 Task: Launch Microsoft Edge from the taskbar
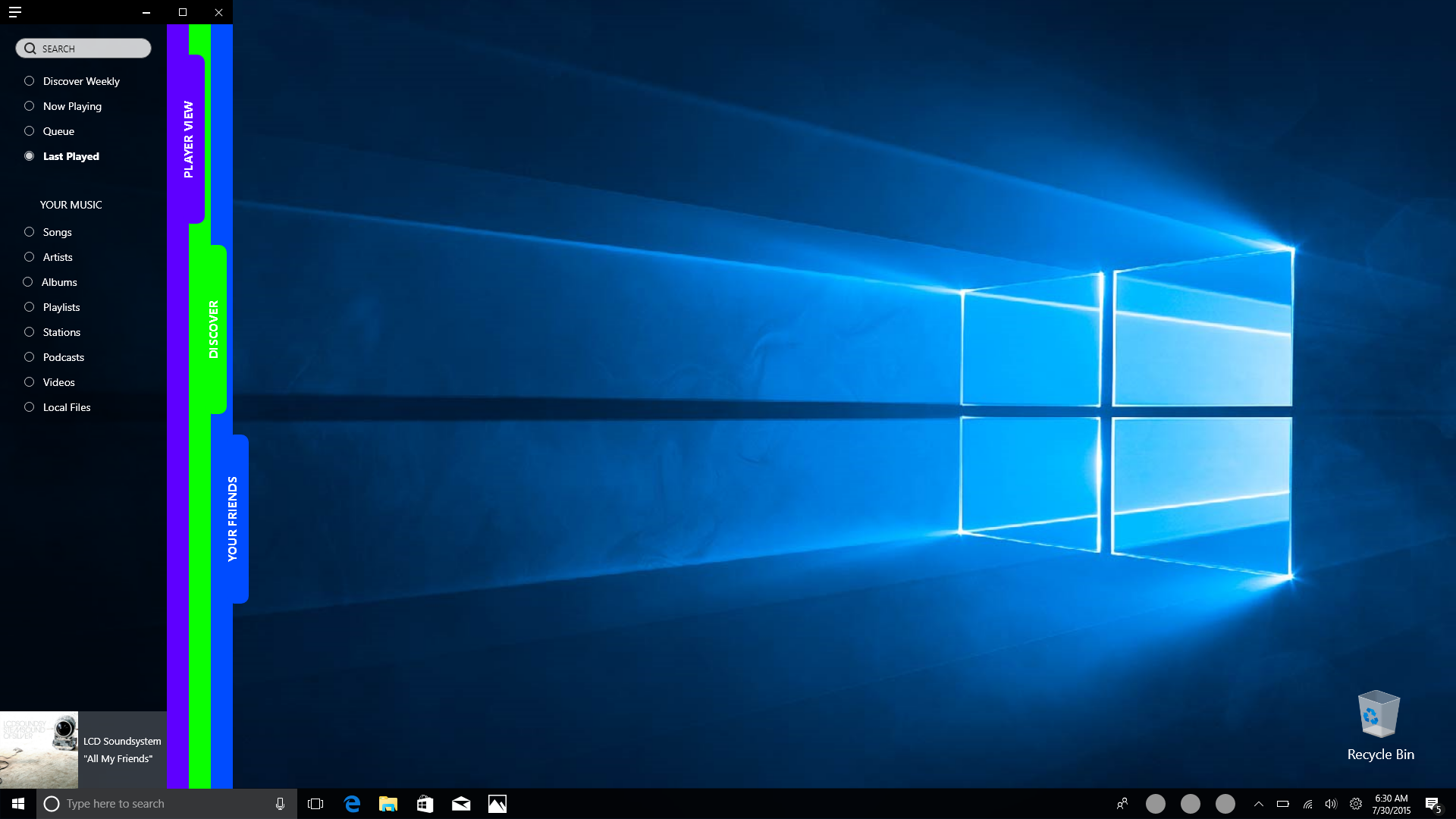[352, 804]
